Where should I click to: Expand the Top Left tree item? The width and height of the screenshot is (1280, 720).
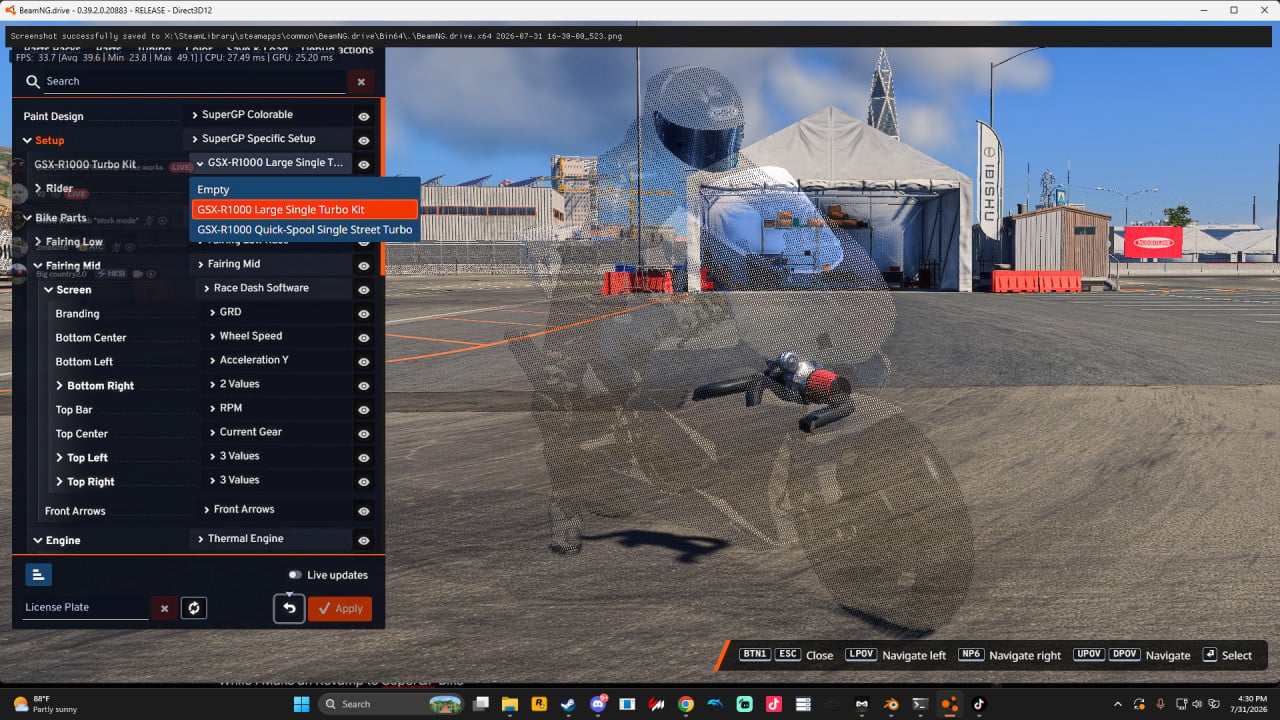point(60,457)
